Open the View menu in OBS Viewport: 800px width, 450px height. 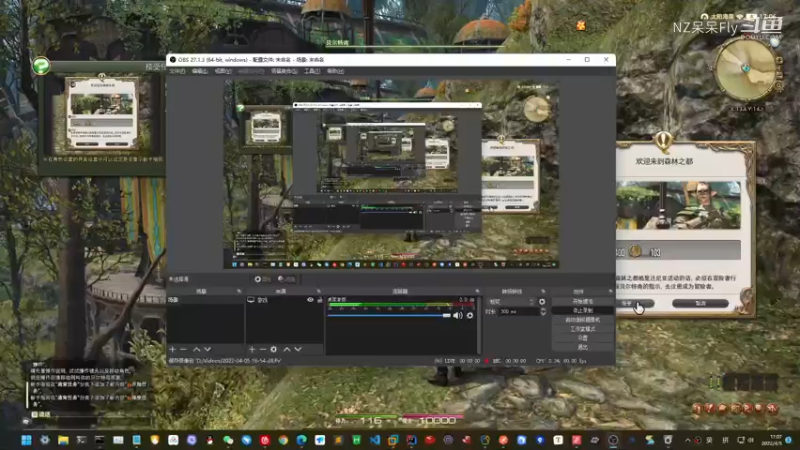tap(223, 71)
